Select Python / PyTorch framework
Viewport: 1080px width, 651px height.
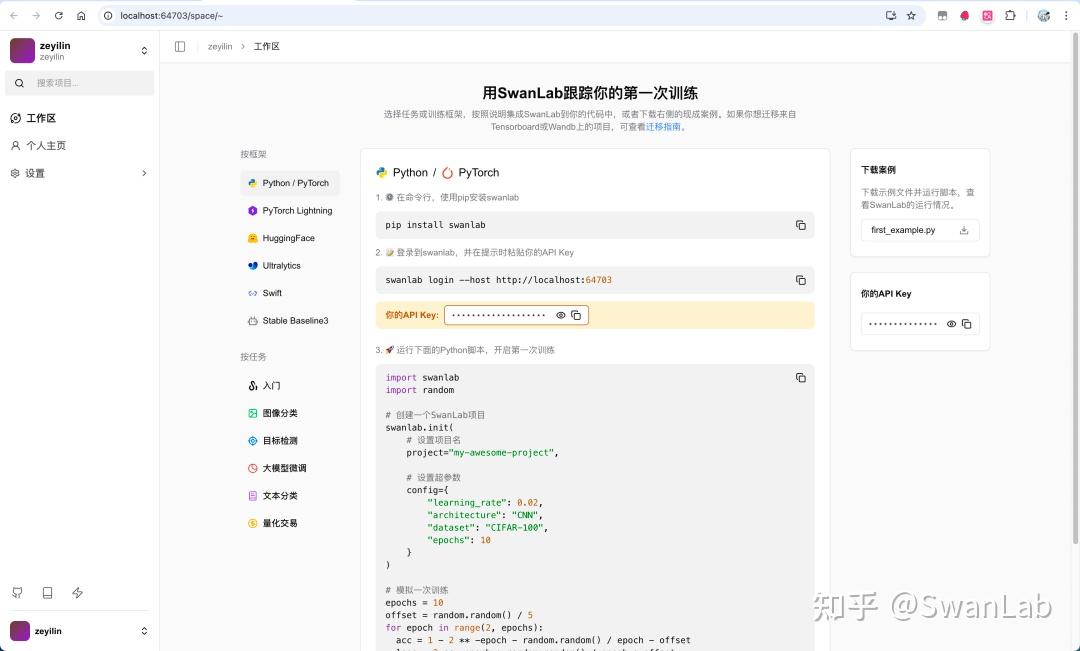pos(290,183)
